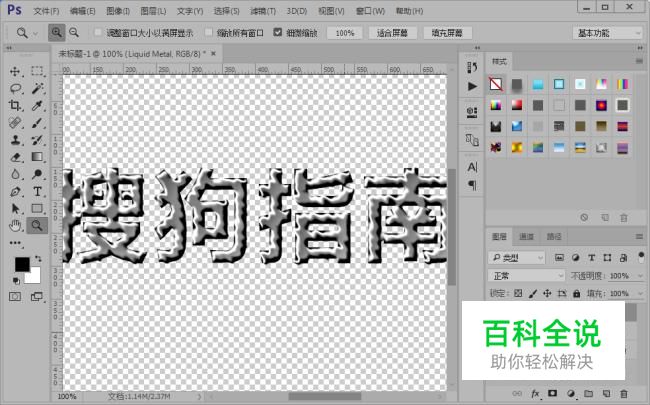Swap foreground and background colors
This screenshot has width=650, height=405.
click(x=38, y=259)
